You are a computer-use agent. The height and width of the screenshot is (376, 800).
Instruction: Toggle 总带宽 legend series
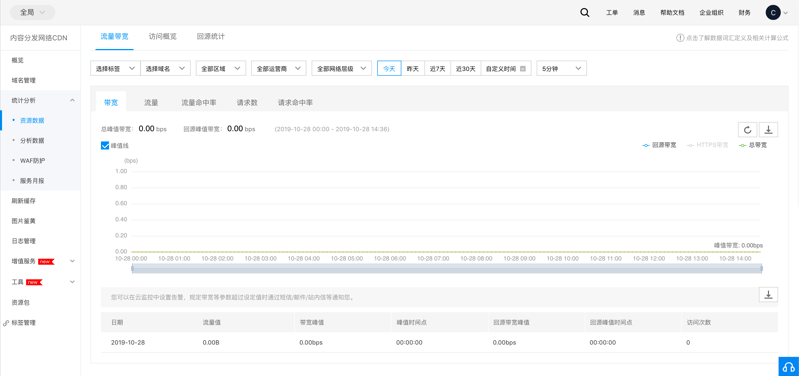tap(753, 145)
